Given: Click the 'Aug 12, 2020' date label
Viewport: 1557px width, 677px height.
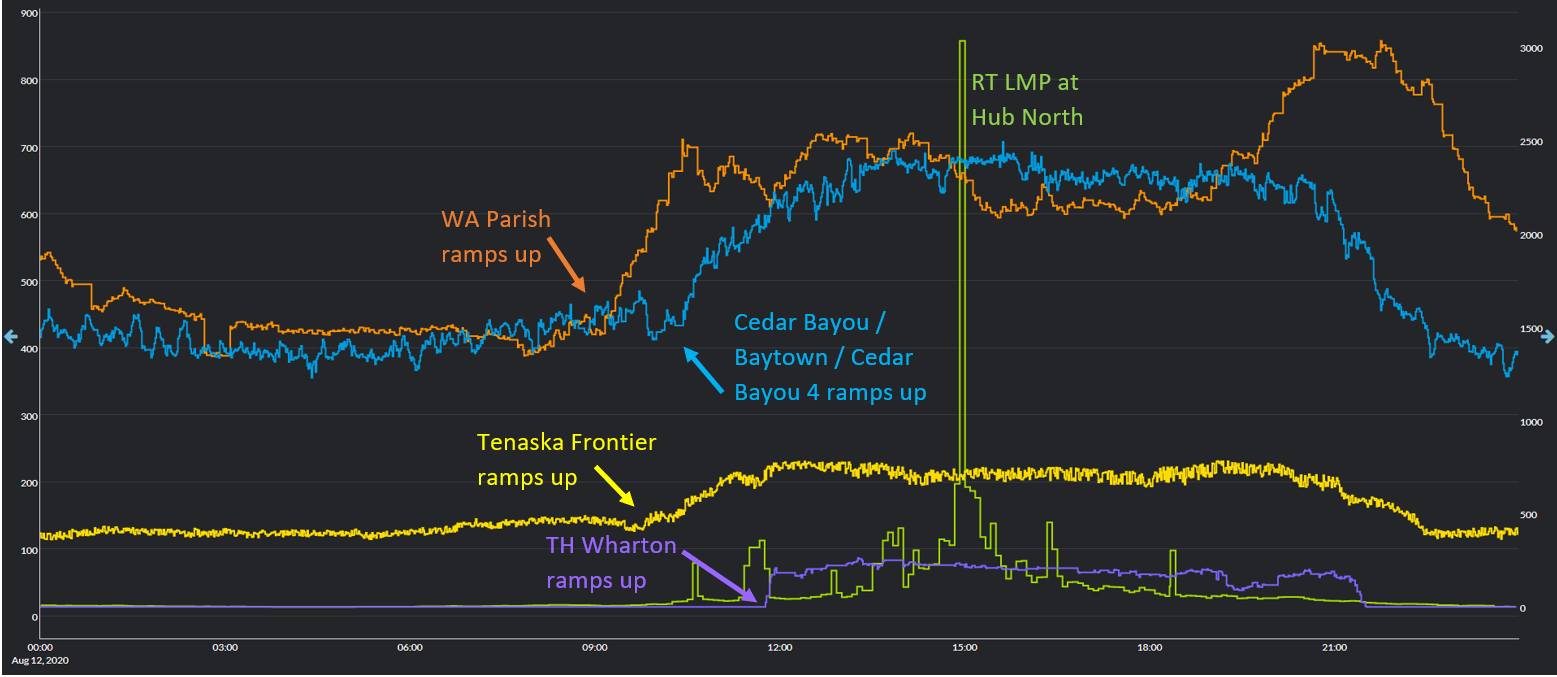Looking at the screenshot, I should [x=39, y=661].
